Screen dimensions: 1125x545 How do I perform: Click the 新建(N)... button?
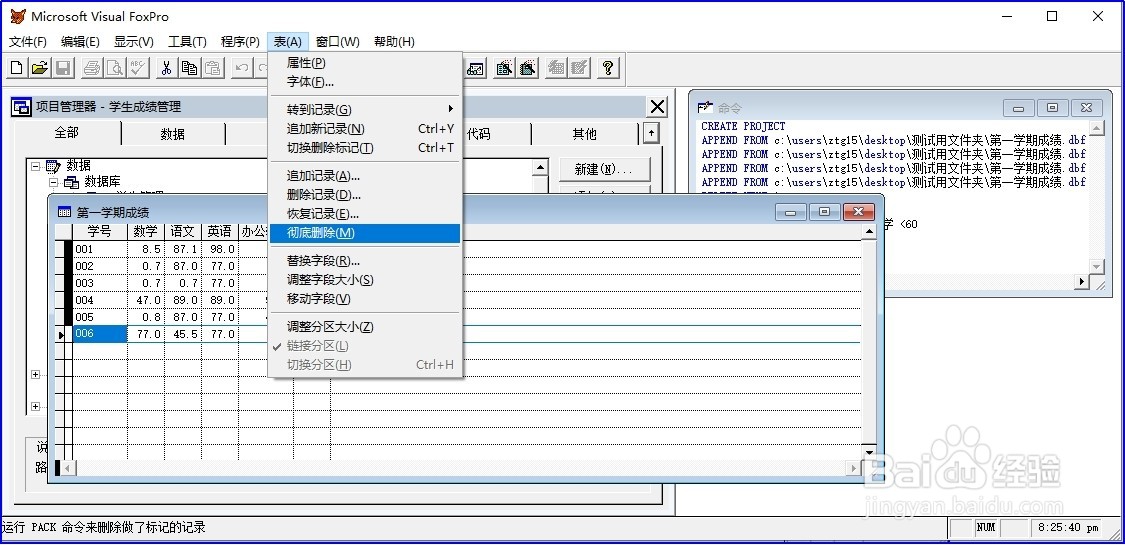pos(604,170)
